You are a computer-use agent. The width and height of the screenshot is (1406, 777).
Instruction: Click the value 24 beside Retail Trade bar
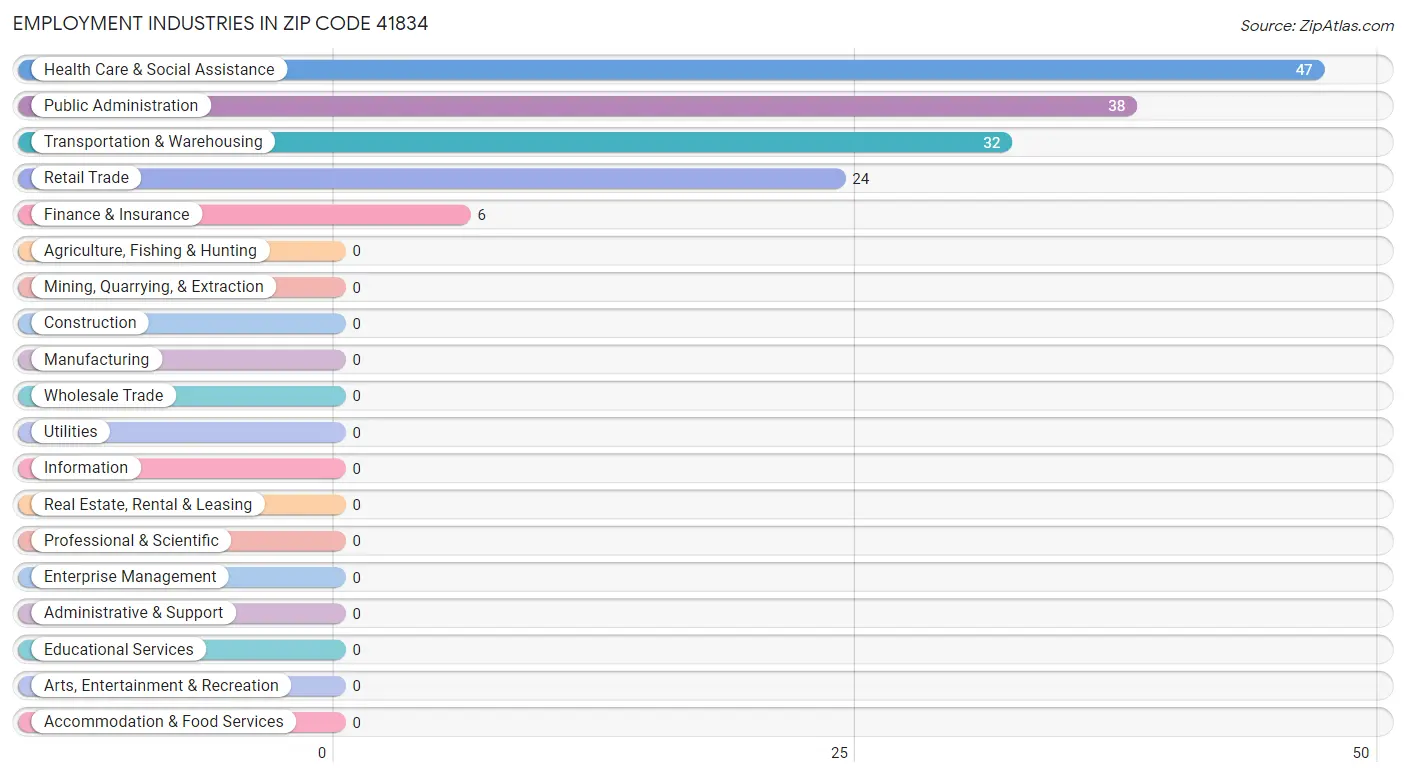pos(861,179)
